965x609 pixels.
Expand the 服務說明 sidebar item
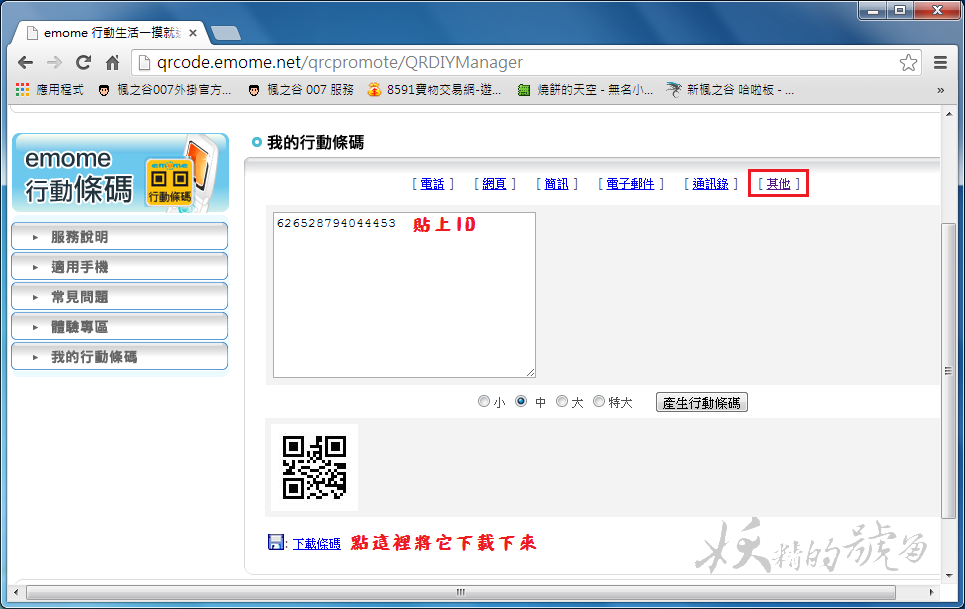click(x=119, y=236)
